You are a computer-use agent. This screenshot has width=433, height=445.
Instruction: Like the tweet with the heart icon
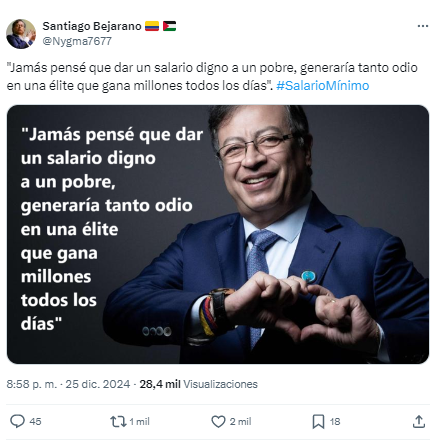pos(218,421)
